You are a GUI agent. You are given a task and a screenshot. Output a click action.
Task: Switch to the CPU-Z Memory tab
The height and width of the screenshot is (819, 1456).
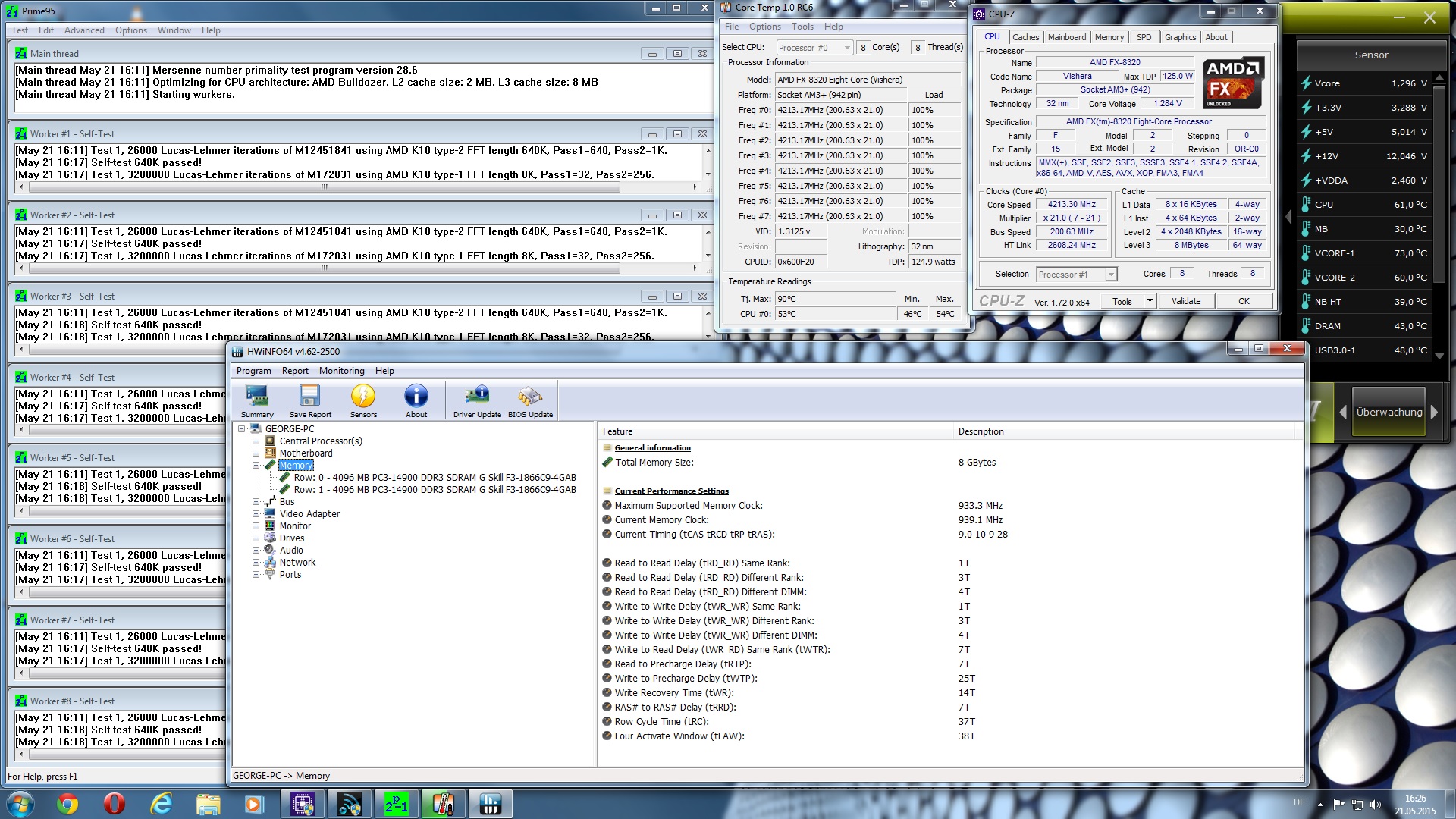(x=1109, y=37)
